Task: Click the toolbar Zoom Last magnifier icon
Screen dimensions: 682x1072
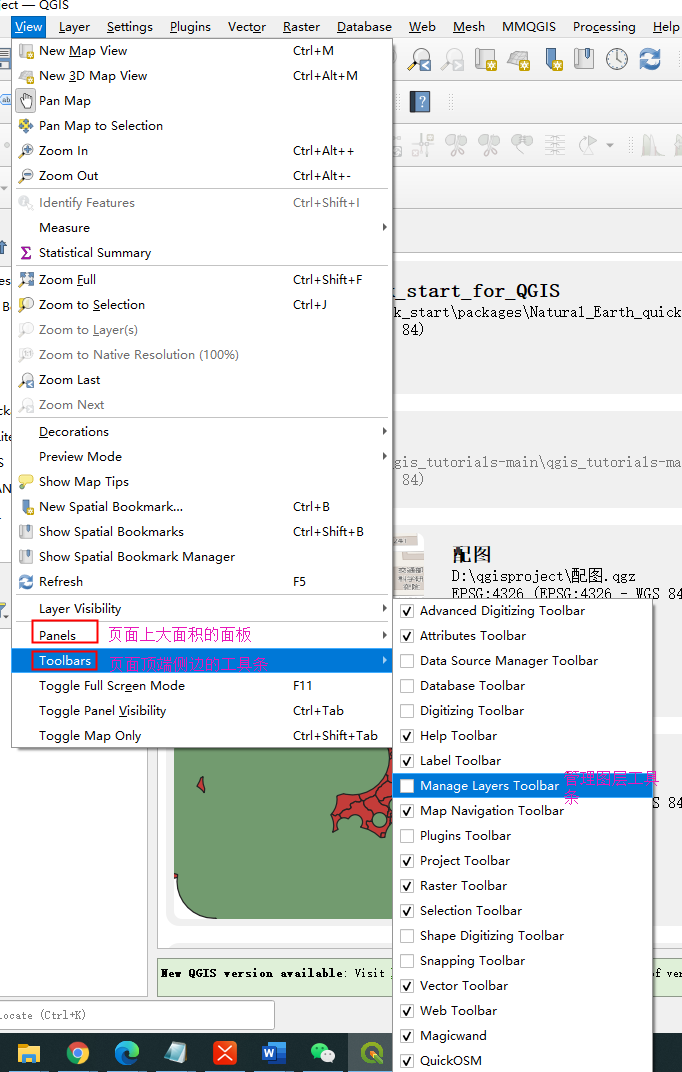Action: click(x=419, y=59)
